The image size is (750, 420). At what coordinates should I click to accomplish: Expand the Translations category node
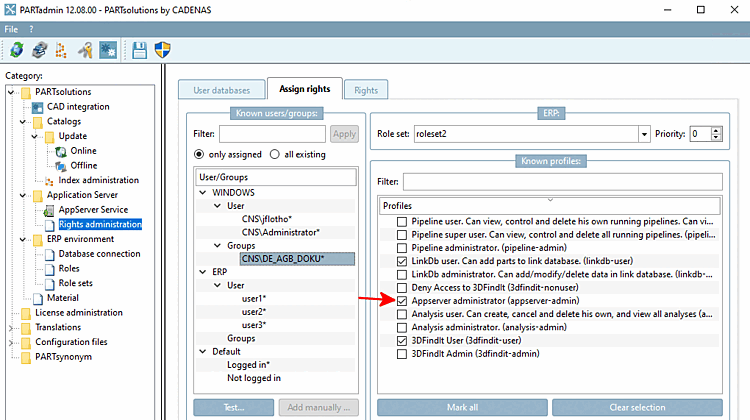[x=11, y=328]
